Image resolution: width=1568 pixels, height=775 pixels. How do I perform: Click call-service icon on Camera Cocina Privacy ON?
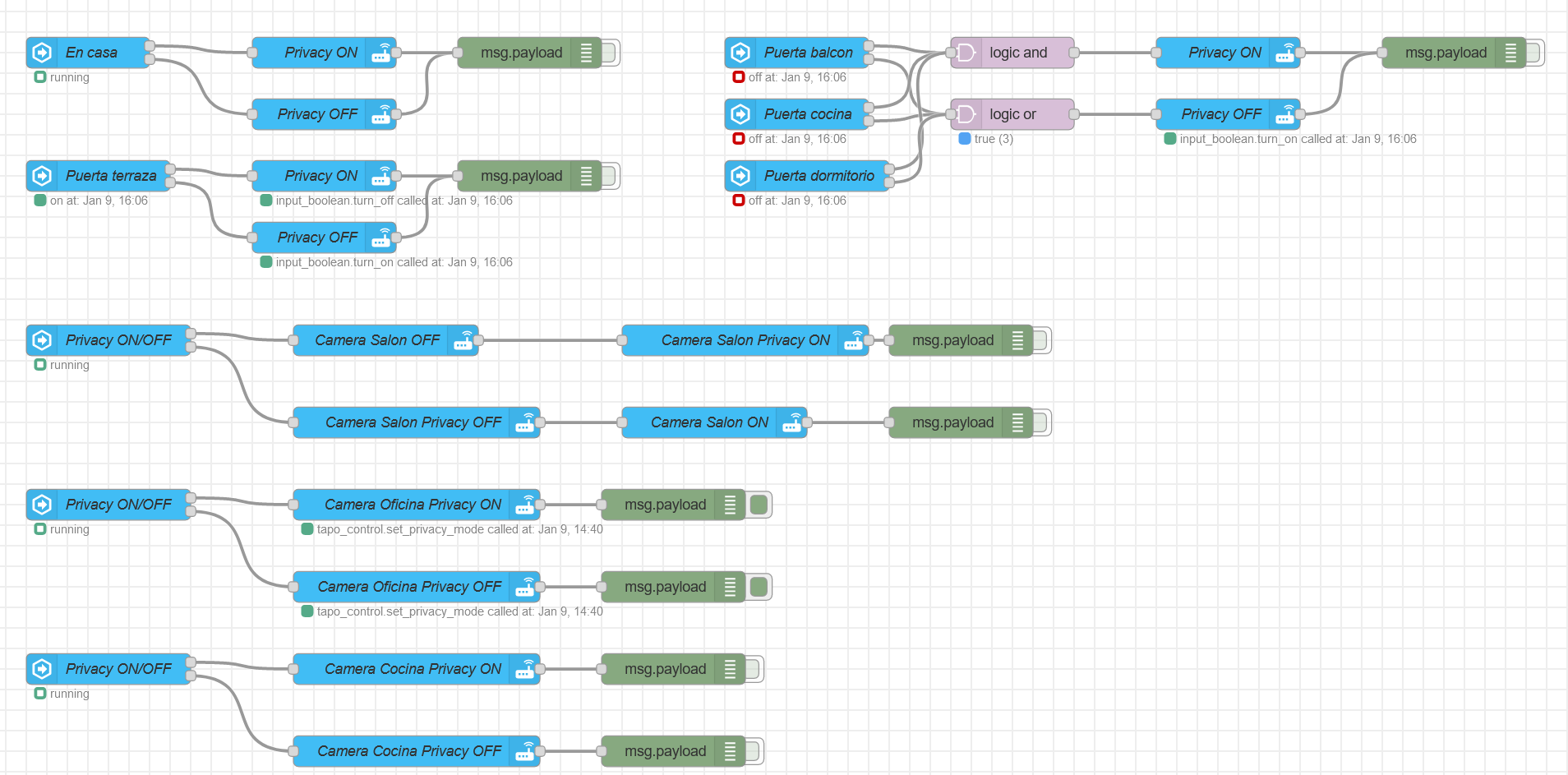tap(525, 669)
